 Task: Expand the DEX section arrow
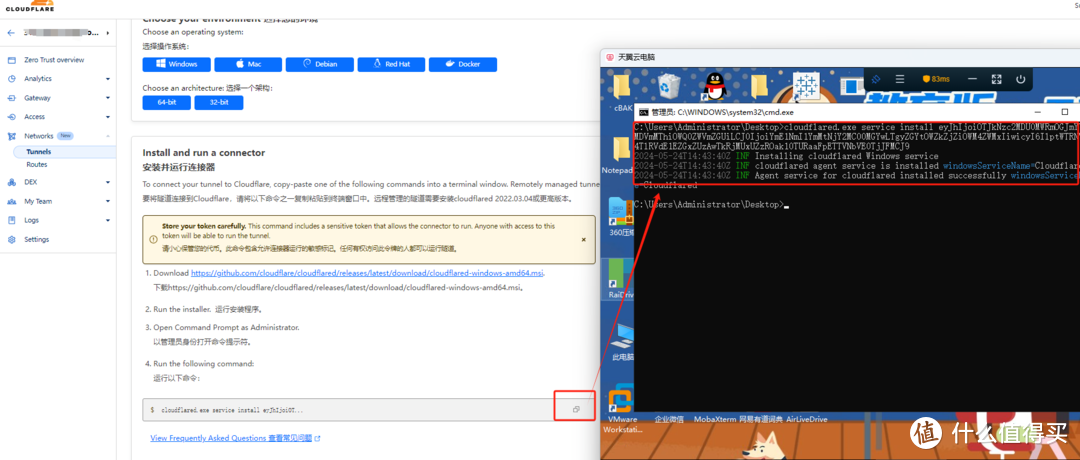107,182
